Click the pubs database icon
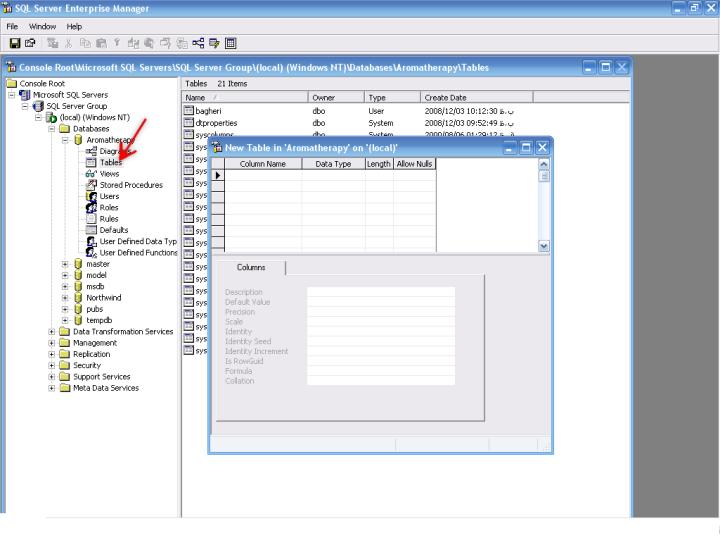Screen dimensions: 720x540 (78, 309)
